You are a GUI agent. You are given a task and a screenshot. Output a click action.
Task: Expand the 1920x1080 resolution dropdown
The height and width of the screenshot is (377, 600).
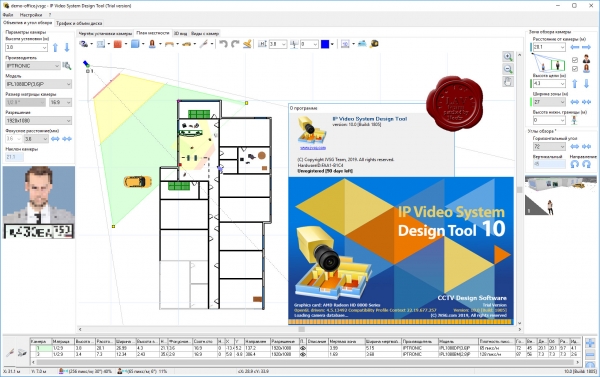[x=38, y=121]
